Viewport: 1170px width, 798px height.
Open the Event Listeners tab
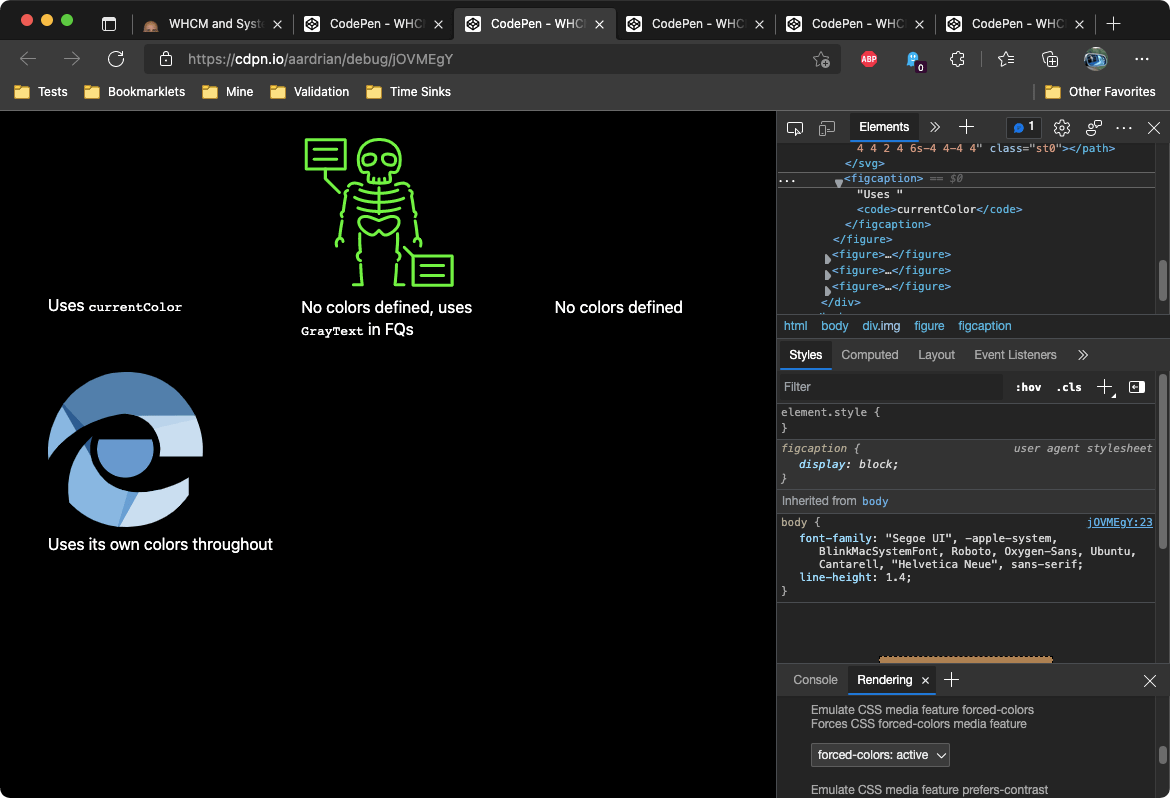[1015, 355]
